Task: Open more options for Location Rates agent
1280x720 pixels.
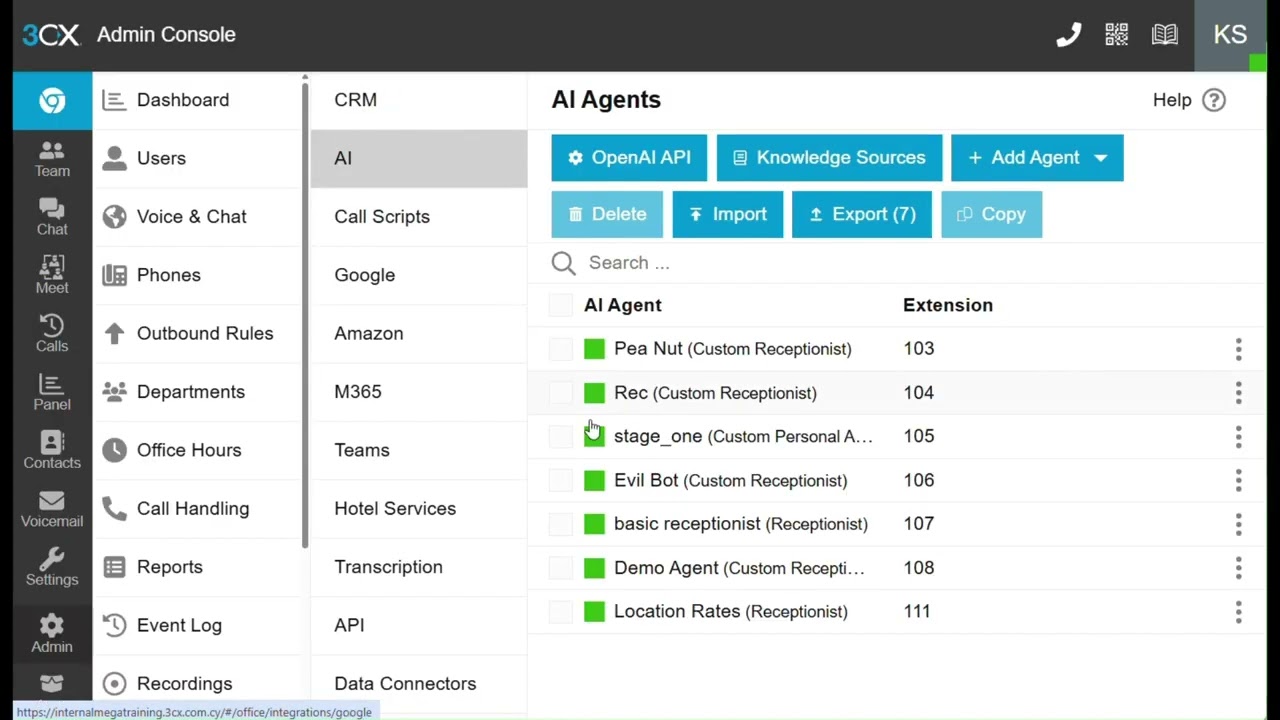Action: click(1238, 611)
